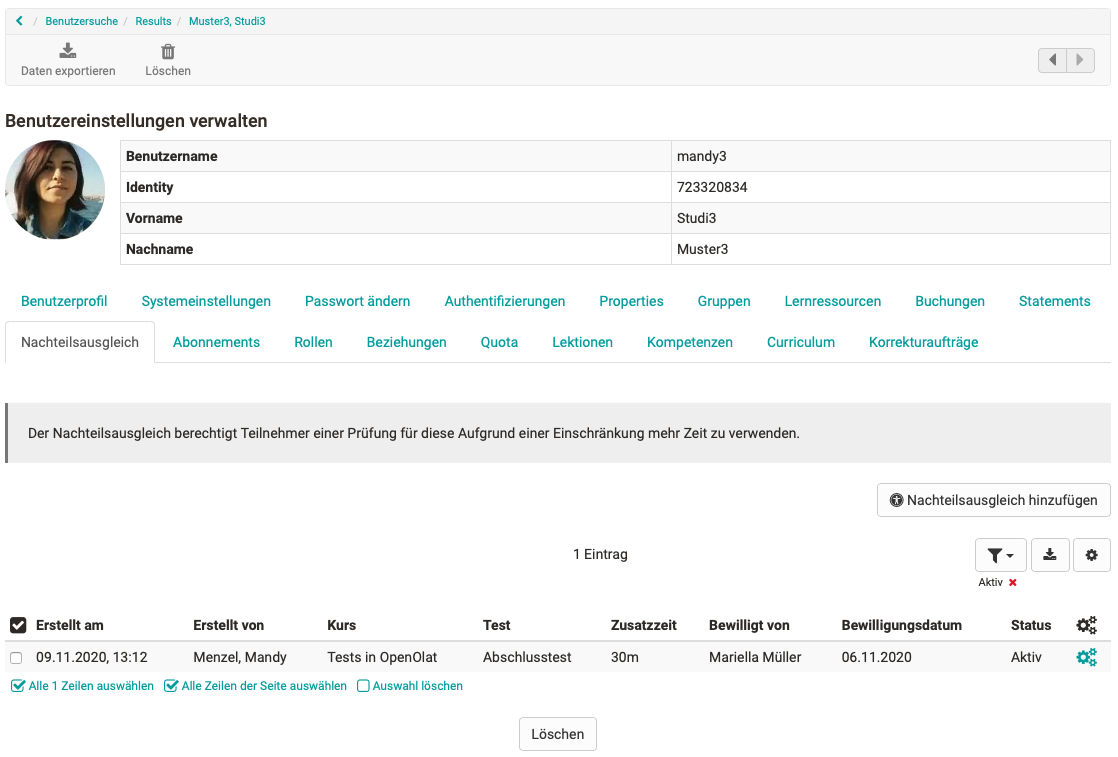Go back using the breadcrumb chevron
The image size is (1118, 757).
pos(19,21)
